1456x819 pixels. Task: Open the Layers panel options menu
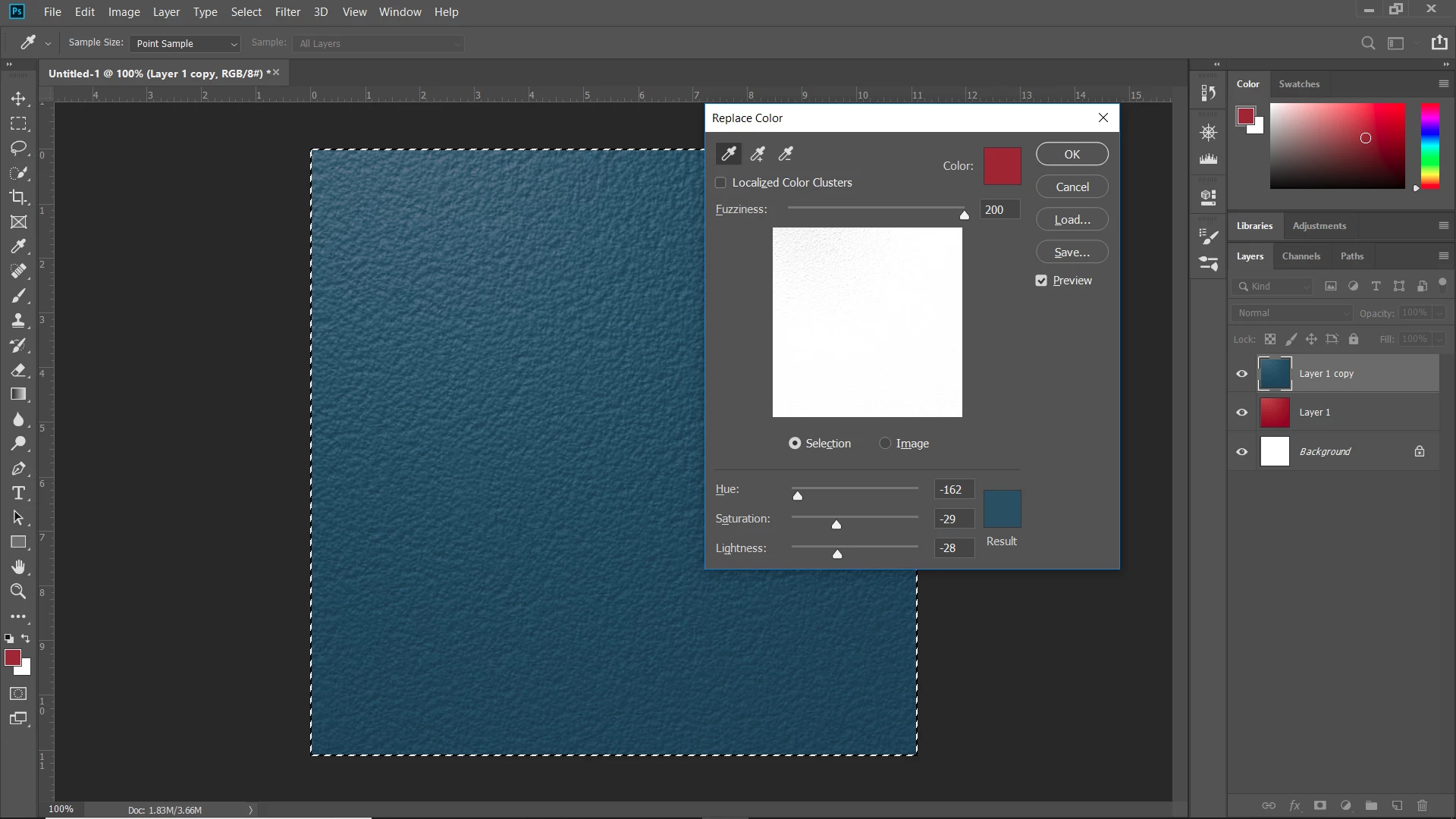tap(1443, 256)
